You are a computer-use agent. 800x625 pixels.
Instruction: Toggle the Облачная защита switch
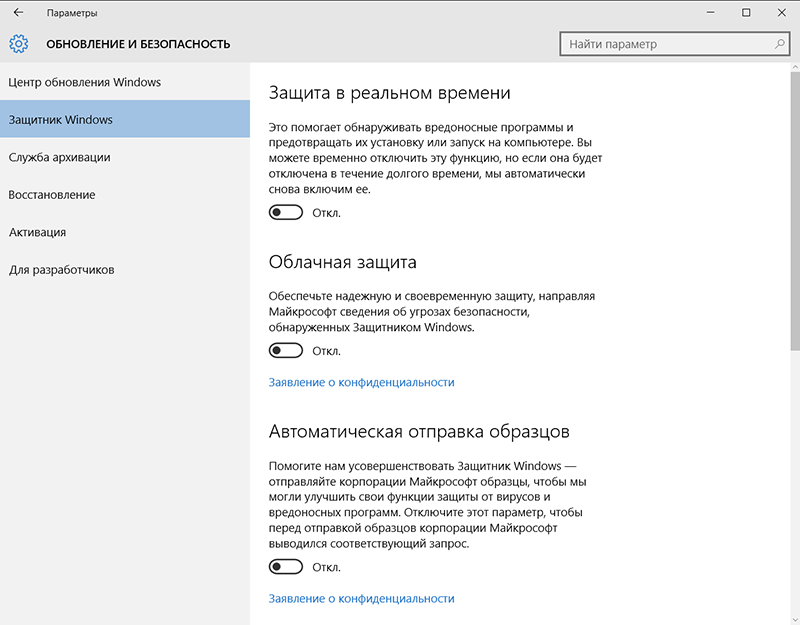(x=286, y=351)
